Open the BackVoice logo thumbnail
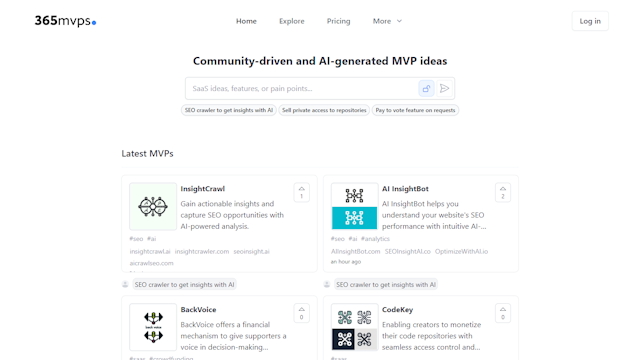 (153, 327)
